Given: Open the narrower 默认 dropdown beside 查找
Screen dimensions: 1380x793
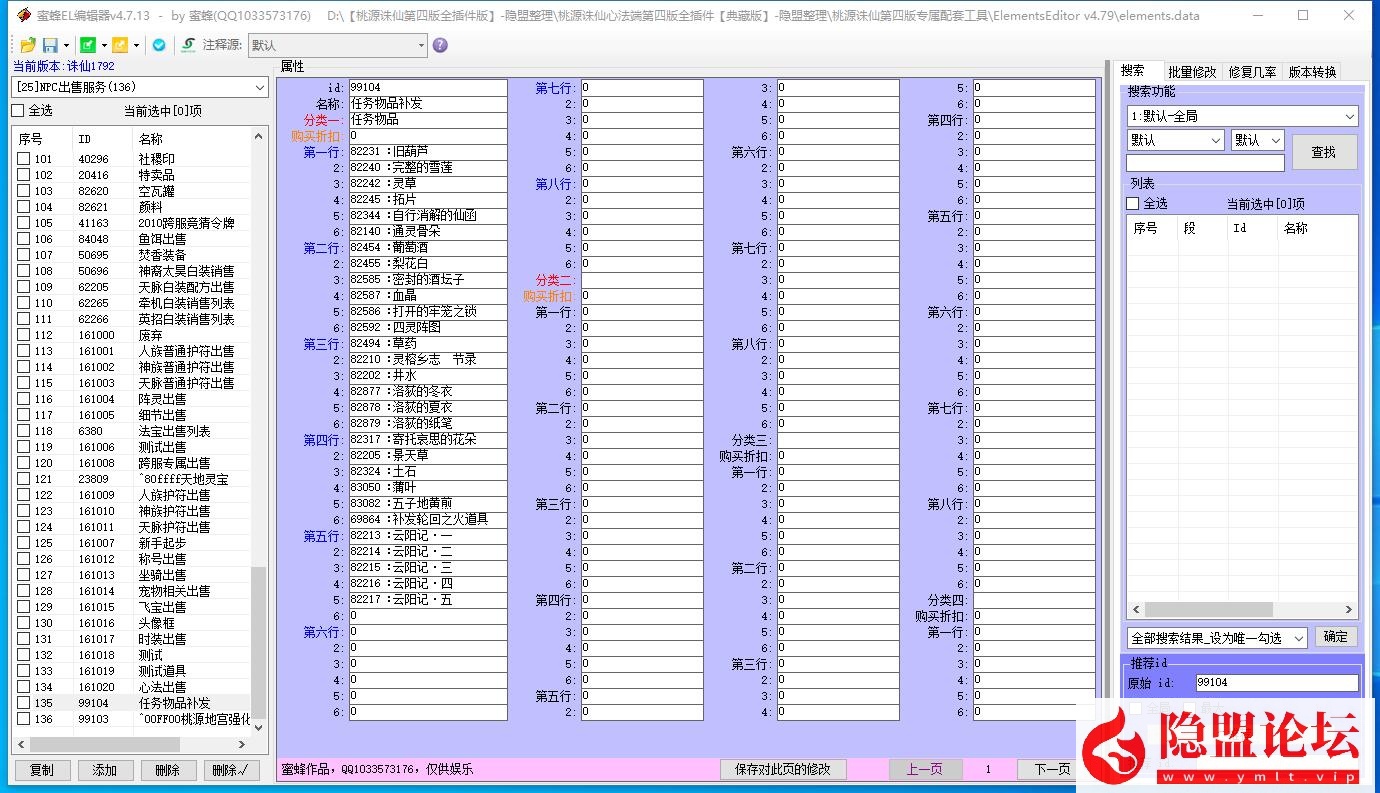Looking at the screenshot, I should (1257, 140).
